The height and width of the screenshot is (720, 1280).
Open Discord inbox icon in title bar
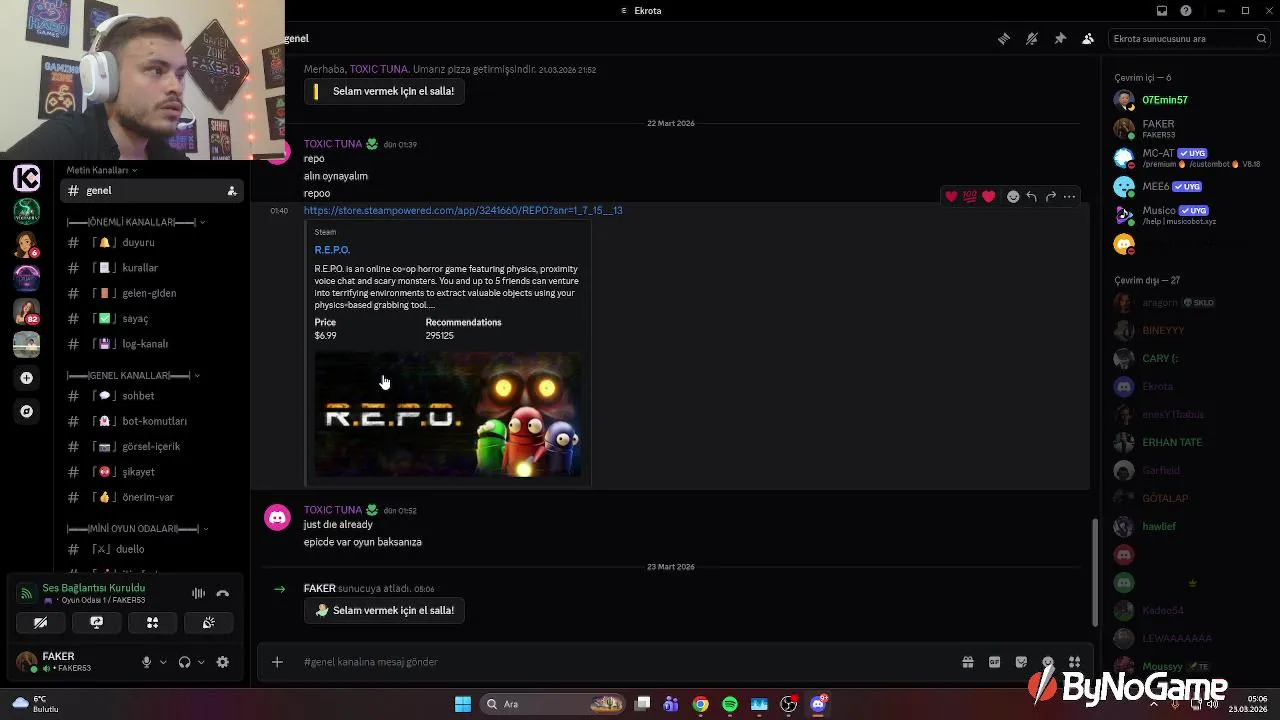point(1162,11)
